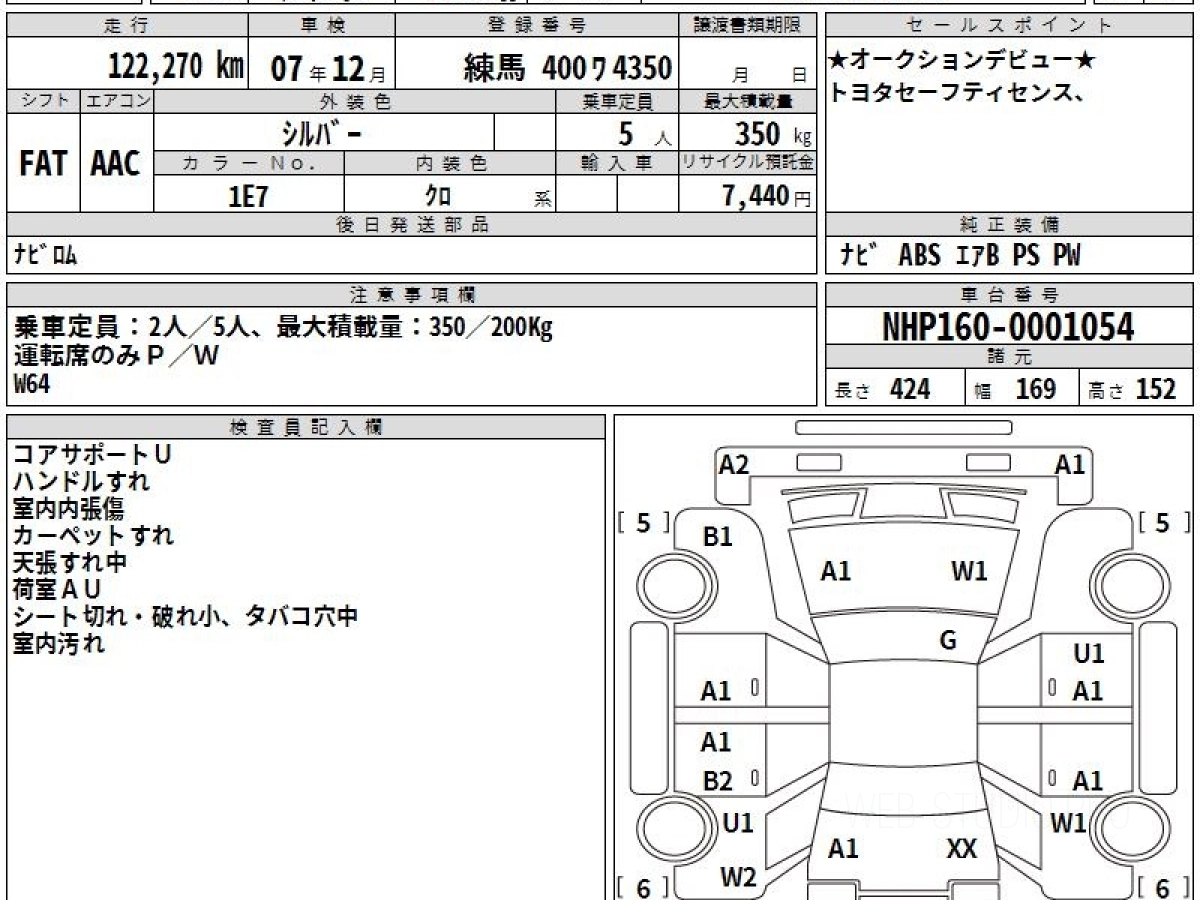Screen dimensions: 1200x900
Task: Click the リサイクル預託金 header
Action: (748, 163)
